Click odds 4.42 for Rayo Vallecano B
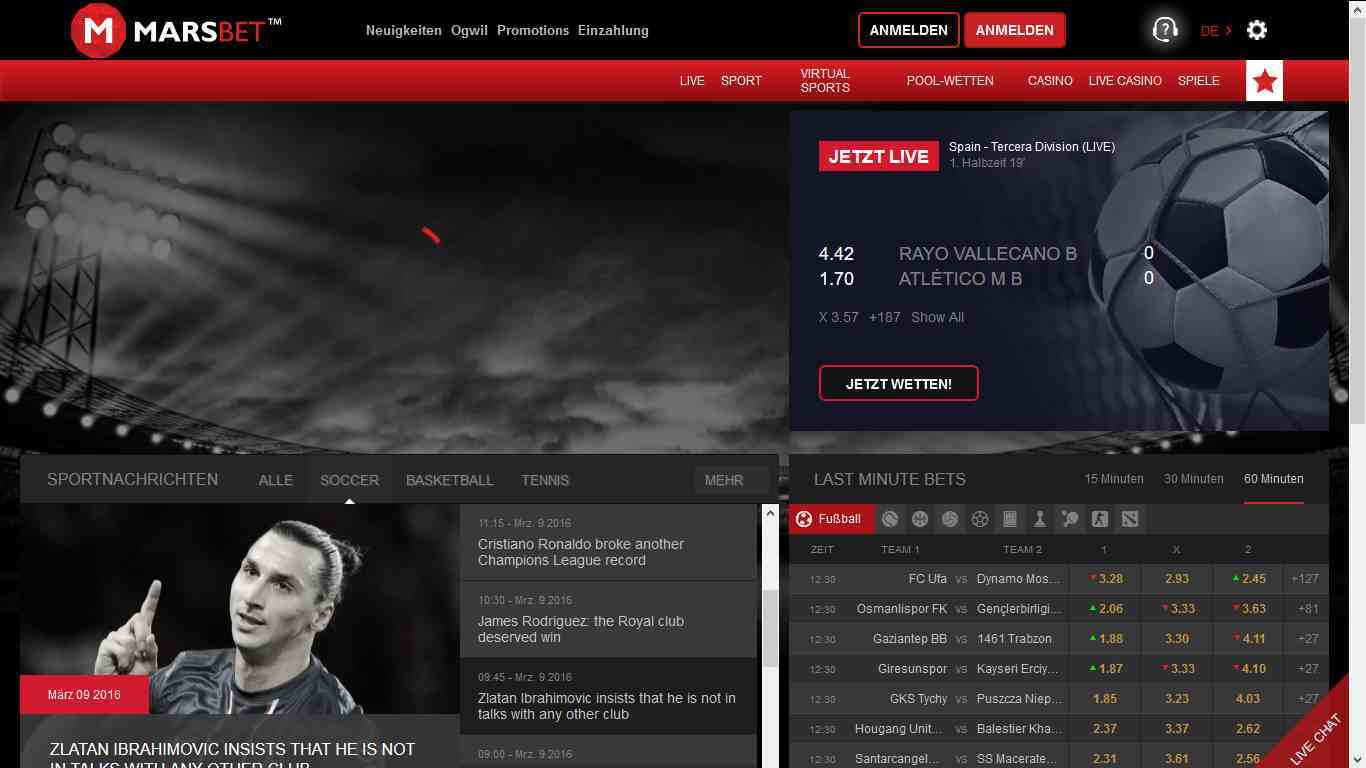1366x768 pixels. (836, 254)
